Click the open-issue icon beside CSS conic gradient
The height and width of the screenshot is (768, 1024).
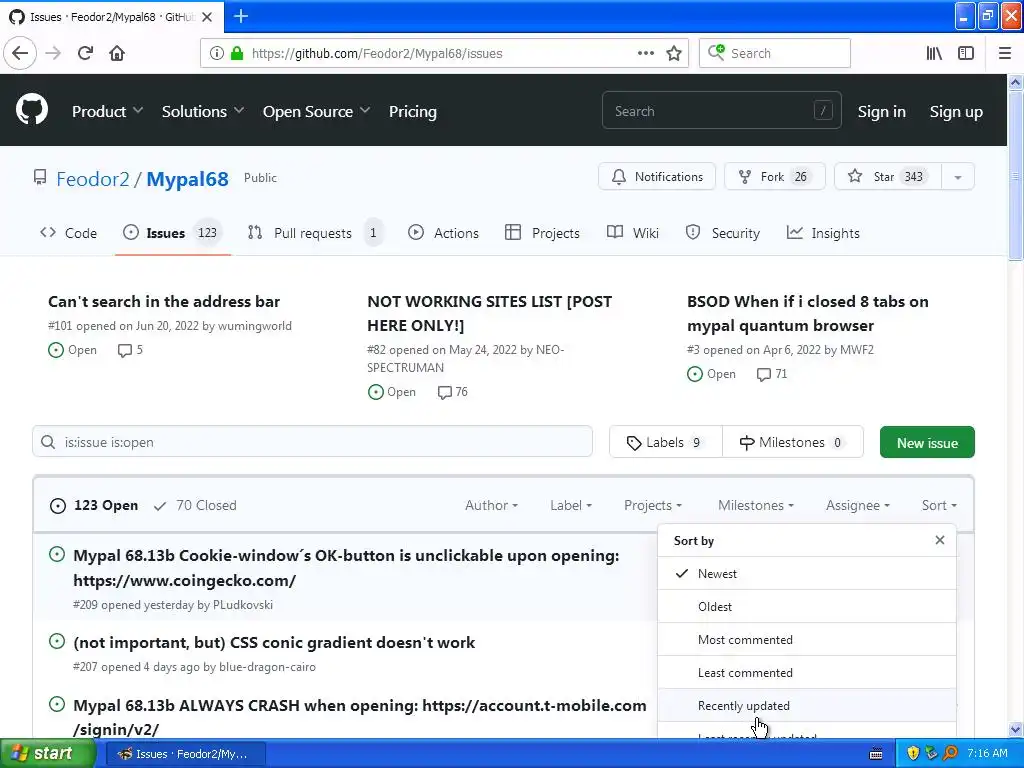coord(57,641)
